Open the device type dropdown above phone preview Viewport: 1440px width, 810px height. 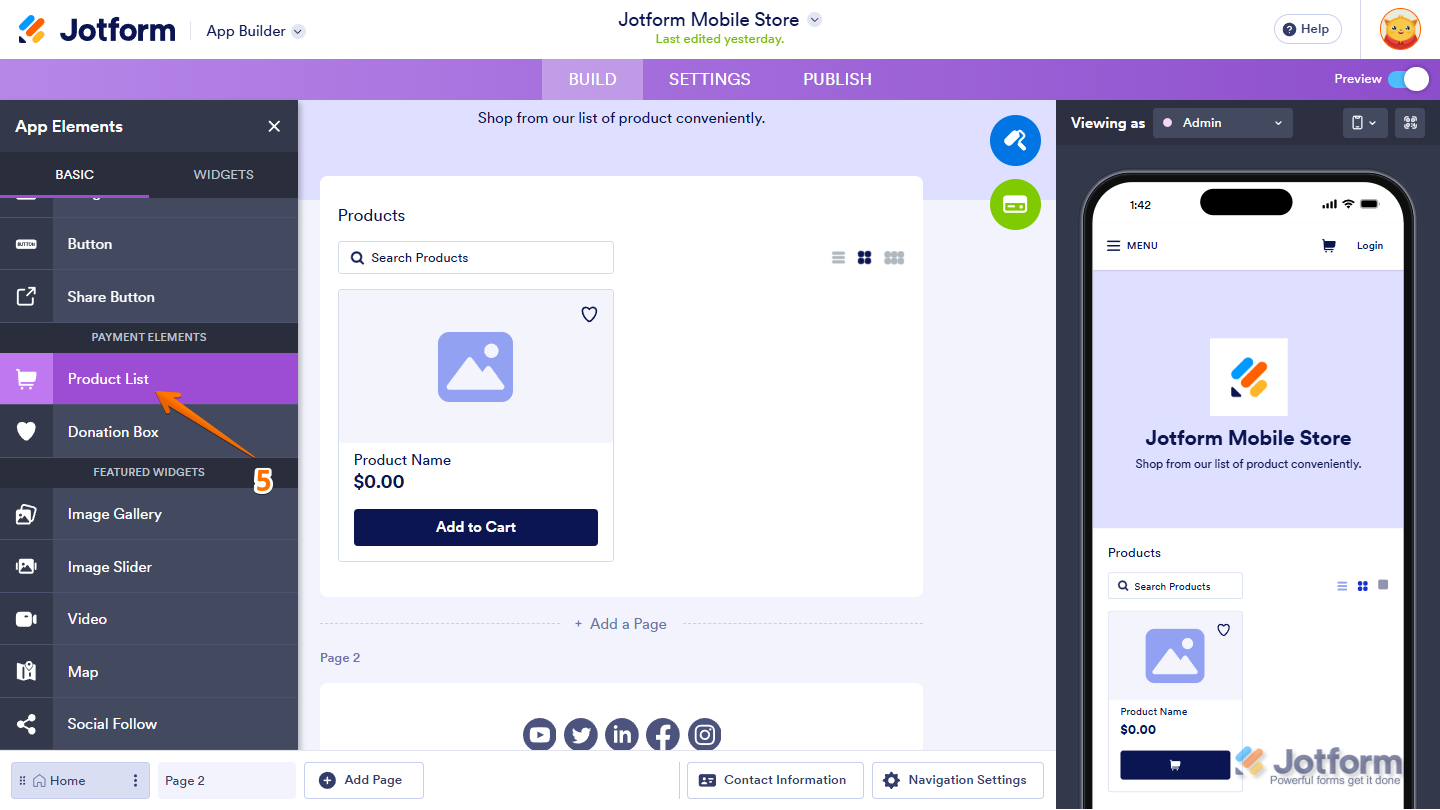pos(1365,122)
